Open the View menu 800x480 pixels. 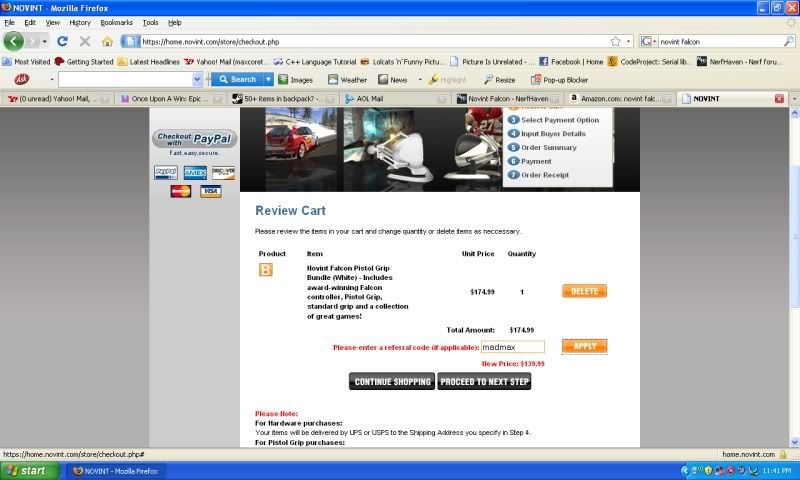53,22
